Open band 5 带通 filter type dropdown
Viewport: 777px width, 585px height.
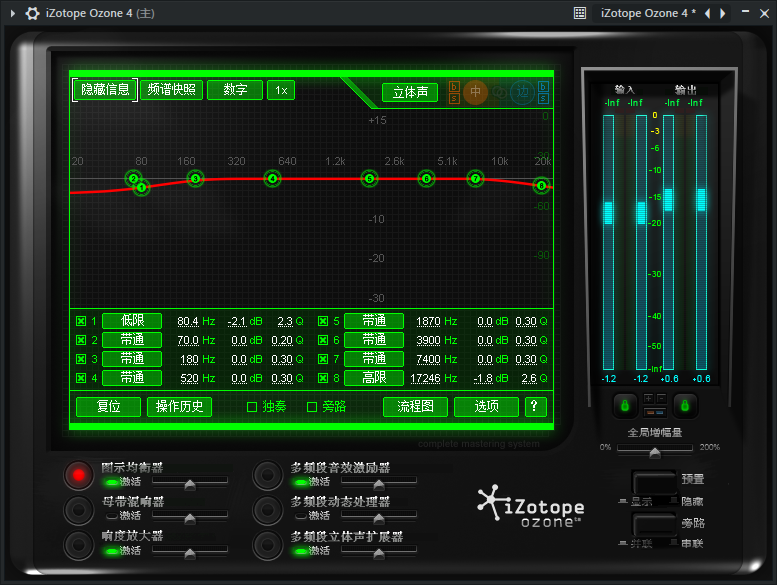[x=374, y=321]
